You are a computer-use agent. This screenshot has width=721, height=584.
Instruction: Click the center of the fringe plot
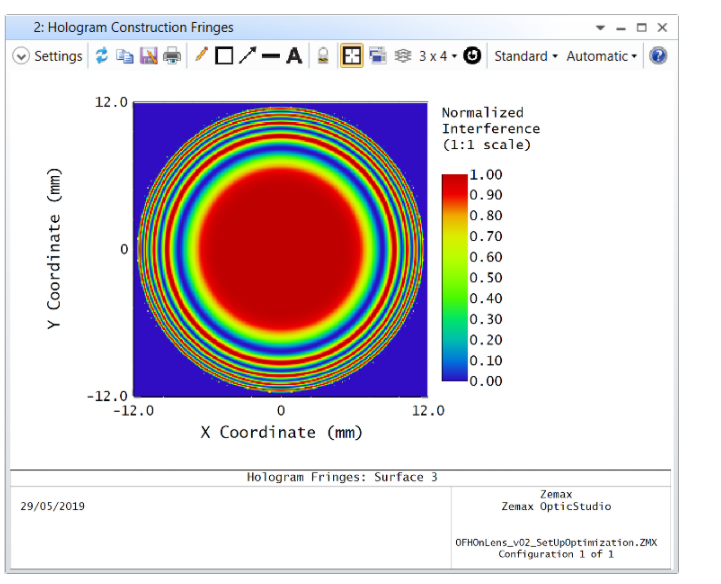pos(281,248)
